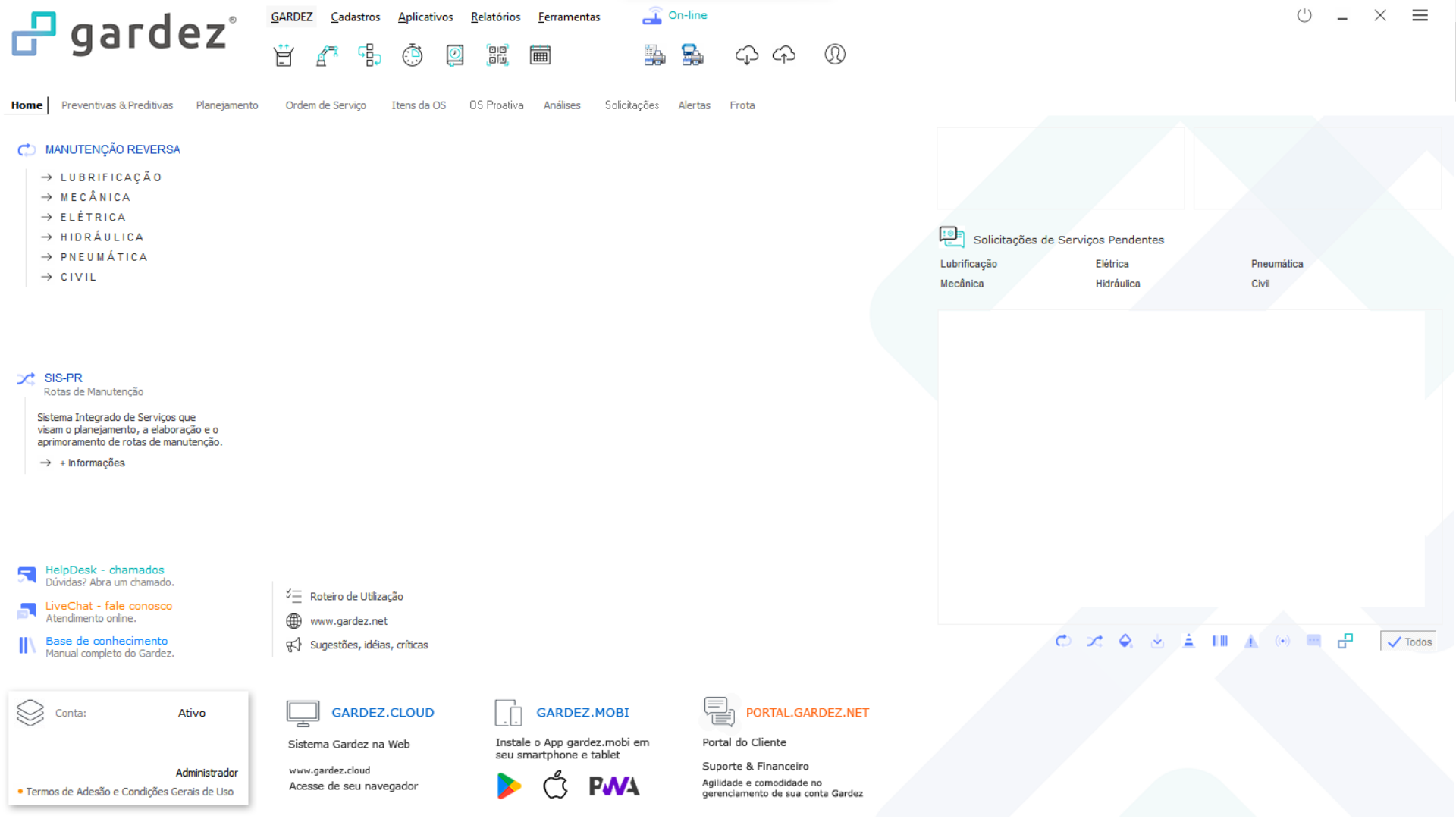Expand the HIDRÁULICA maintenance item

point(102,237)
